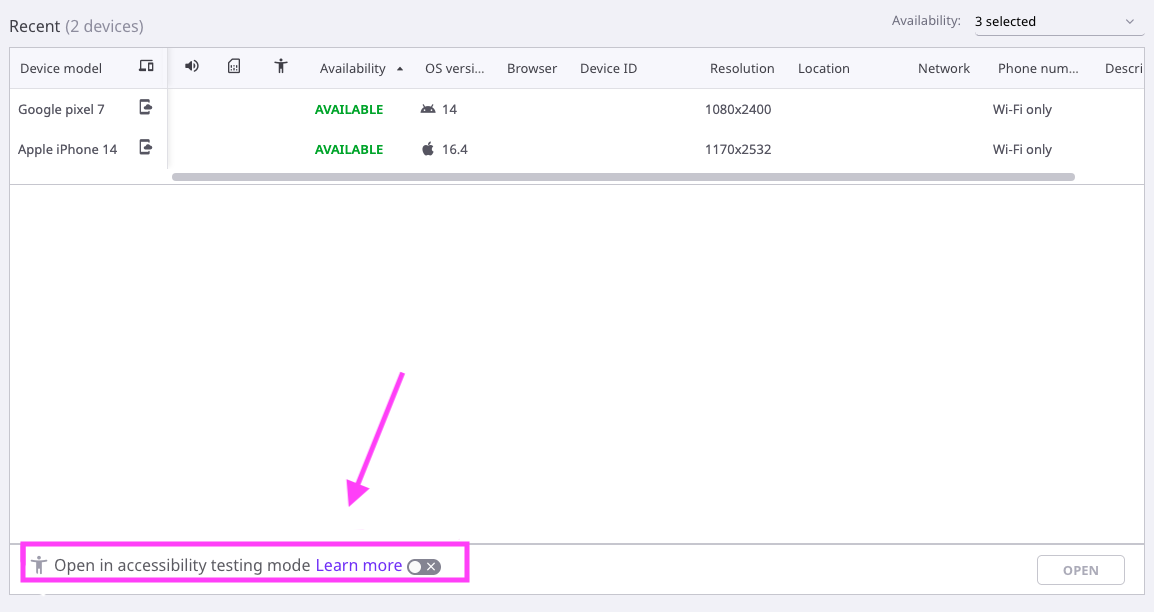Click the devices icon beside Device model header
Screen dimensions: 1154x612
point(146,67)
